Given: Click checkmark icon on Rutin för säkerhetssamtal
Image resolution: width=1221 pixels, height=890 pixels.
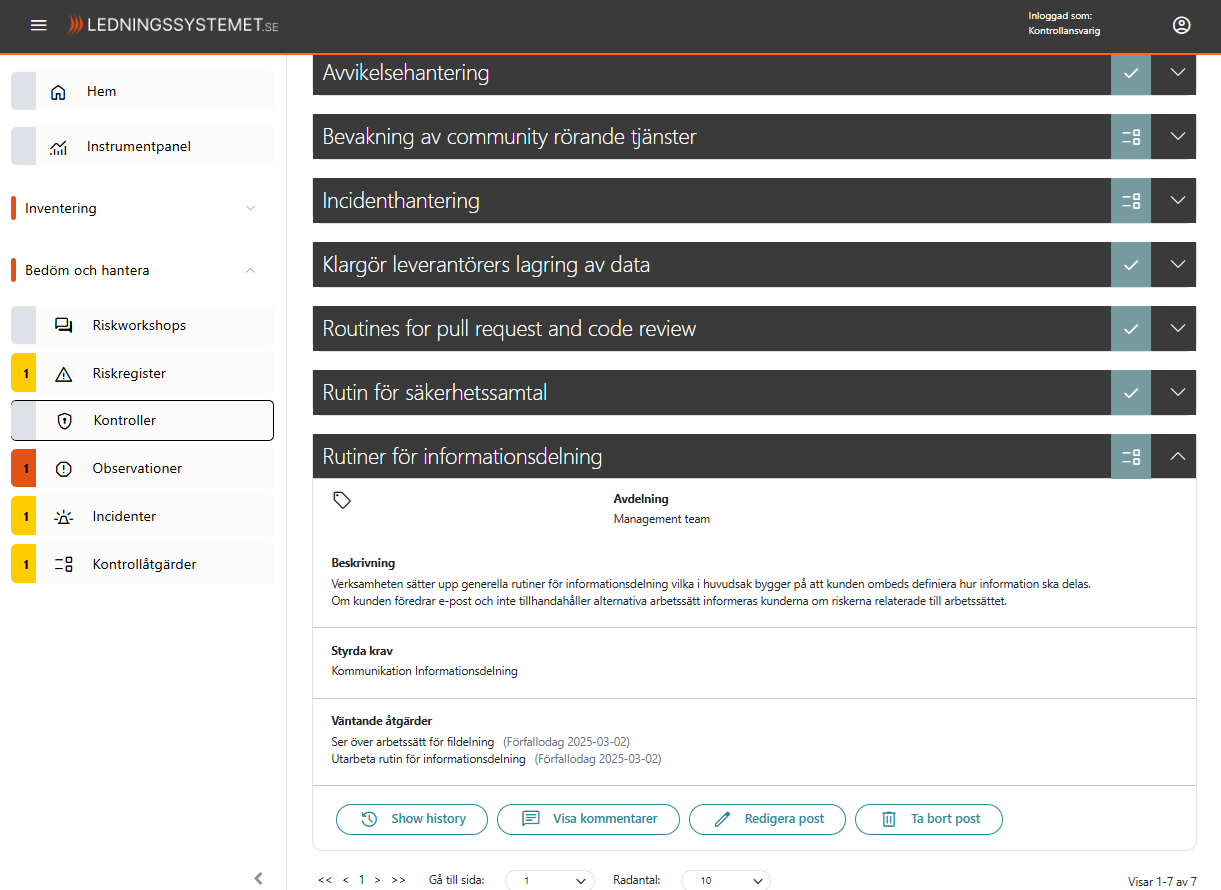Looking at the screenshot, I should point(1131,393).
